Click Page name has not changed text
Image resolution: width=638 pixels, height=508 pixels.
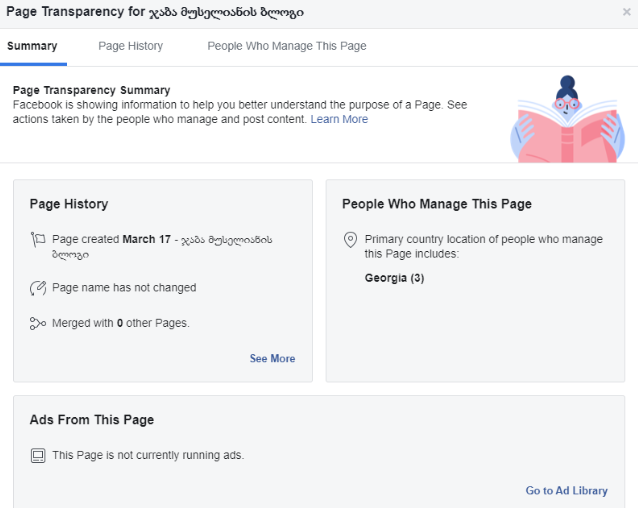pyautogui.click(x=124, y=288)
